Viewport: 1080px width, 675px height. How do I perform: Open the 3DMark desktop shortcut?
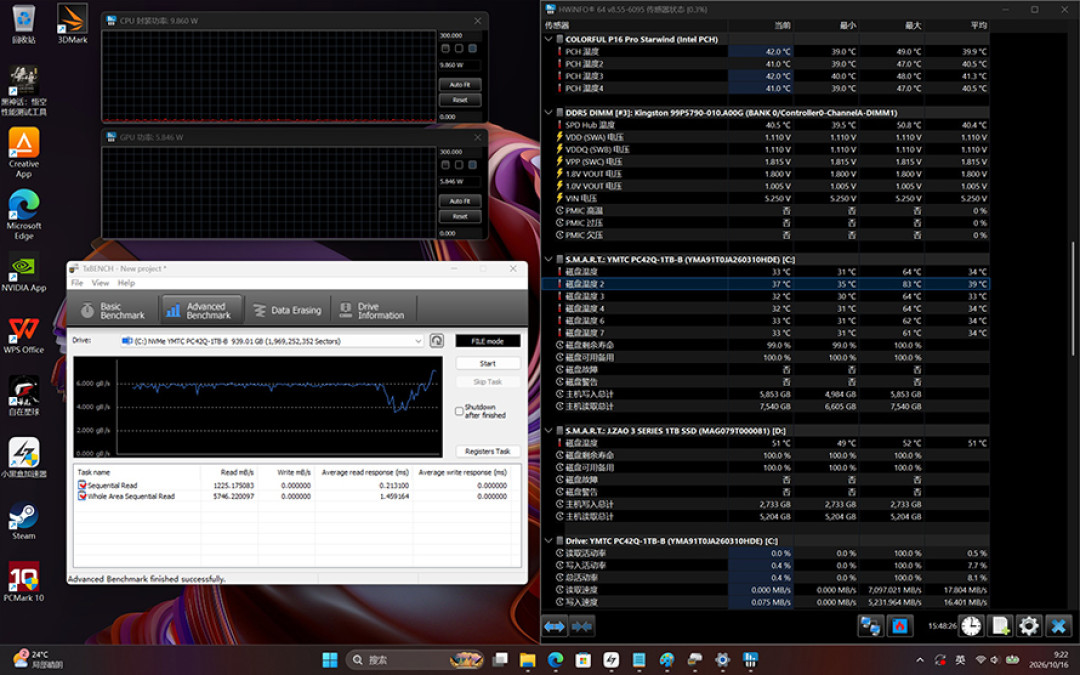point(72,24)
